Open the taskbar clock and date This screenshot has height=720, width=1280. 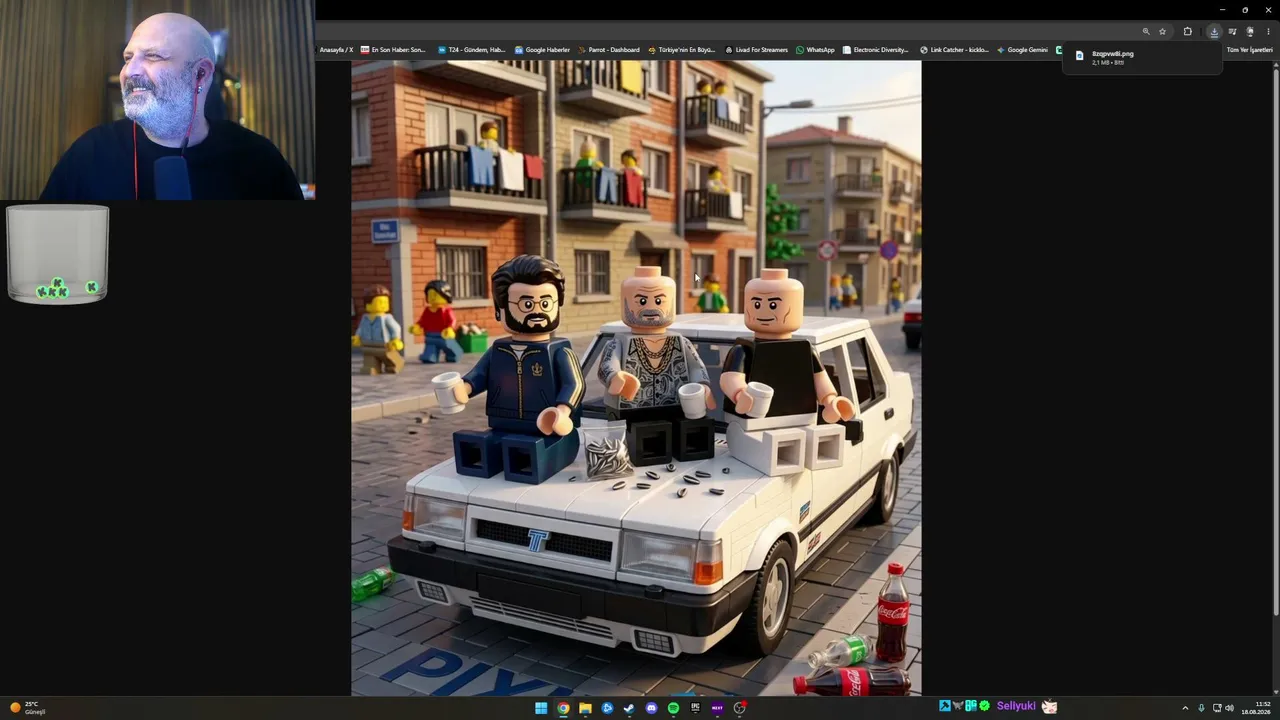tap(1256, 708)
